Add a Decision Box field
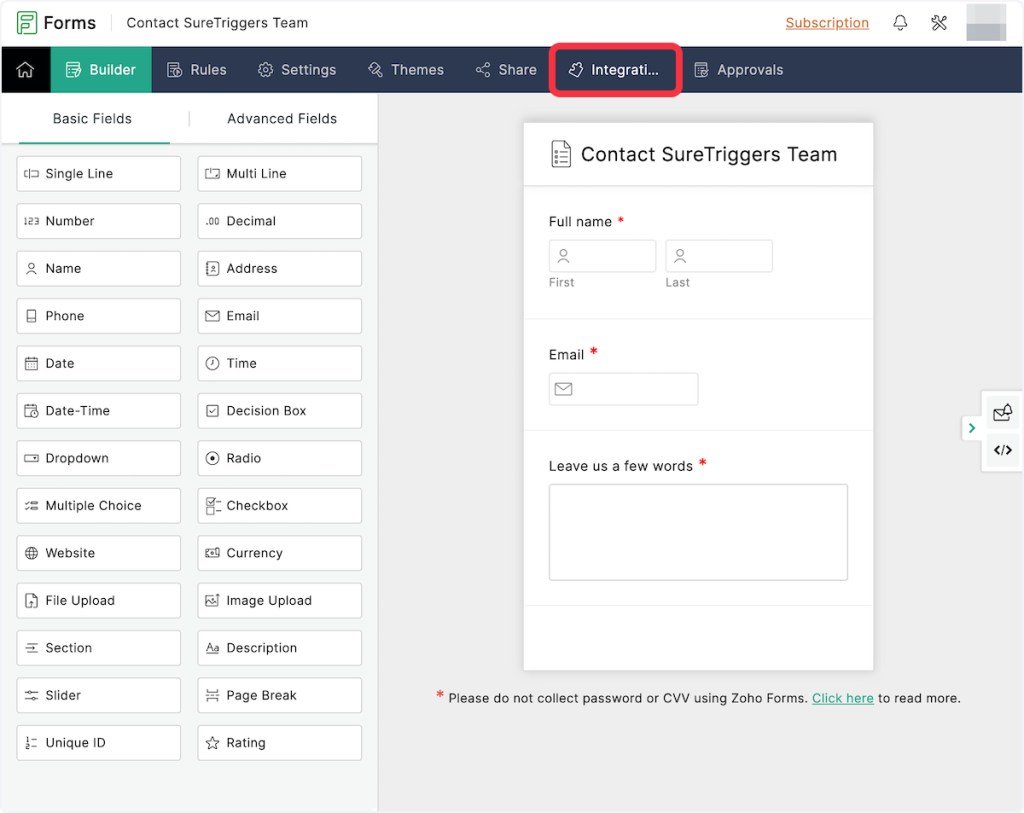 279,411
